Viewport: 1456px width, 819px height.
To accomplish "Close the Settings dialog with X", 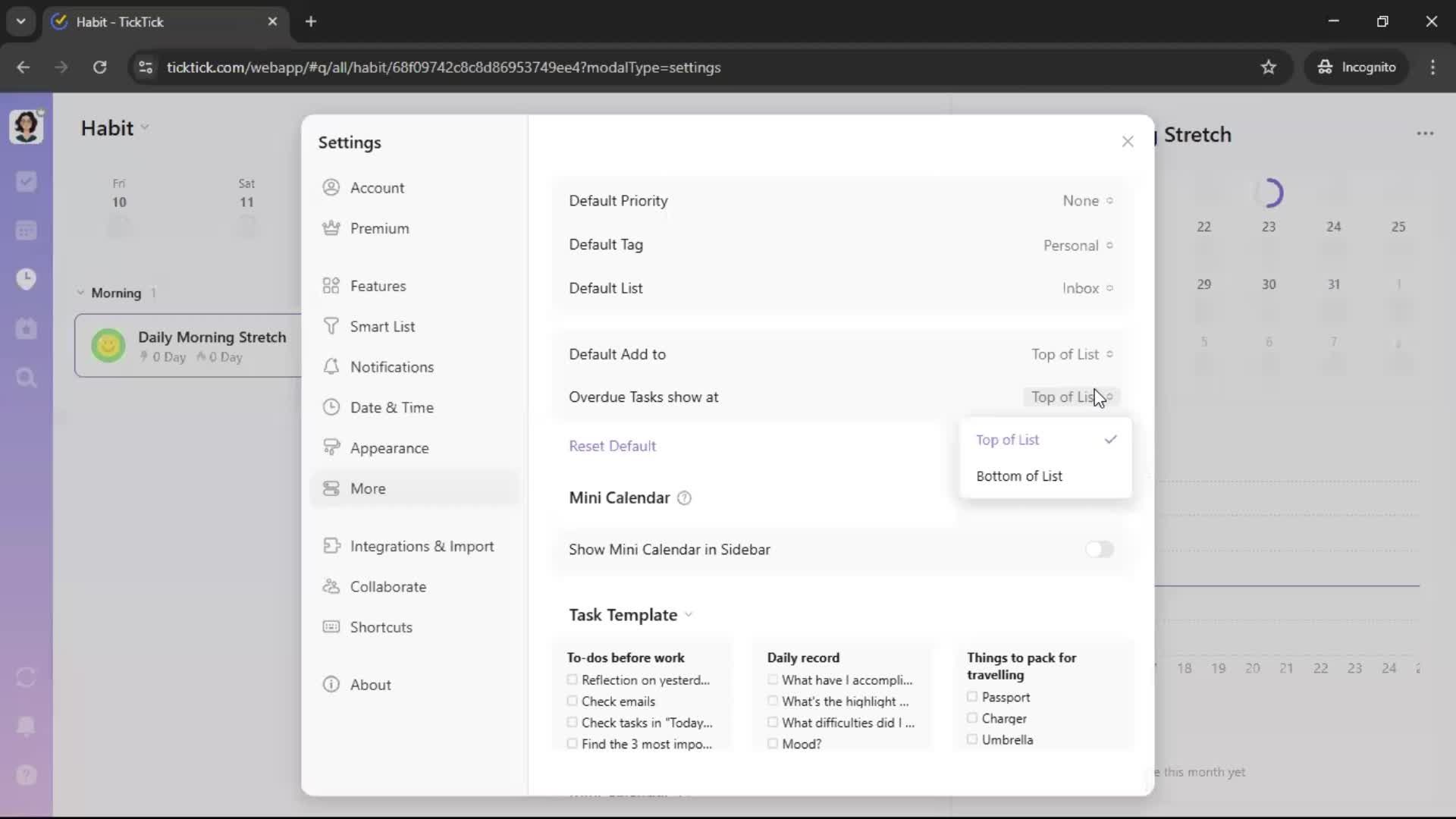I will (1128, 142).
